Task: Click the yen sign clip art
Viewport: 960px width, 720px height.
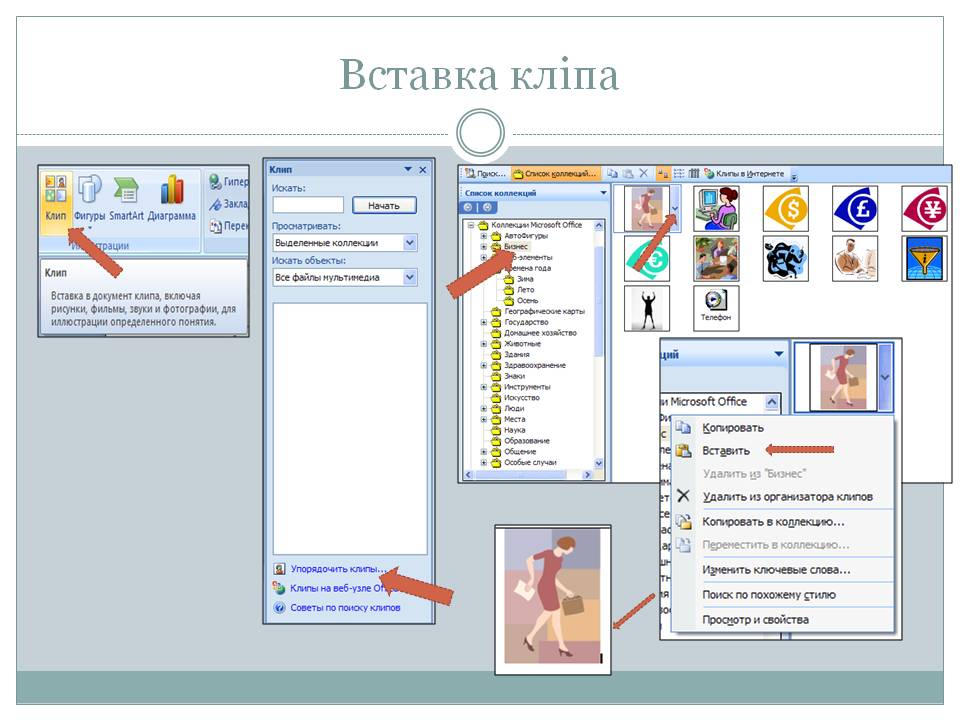Action: pos(923,209)
